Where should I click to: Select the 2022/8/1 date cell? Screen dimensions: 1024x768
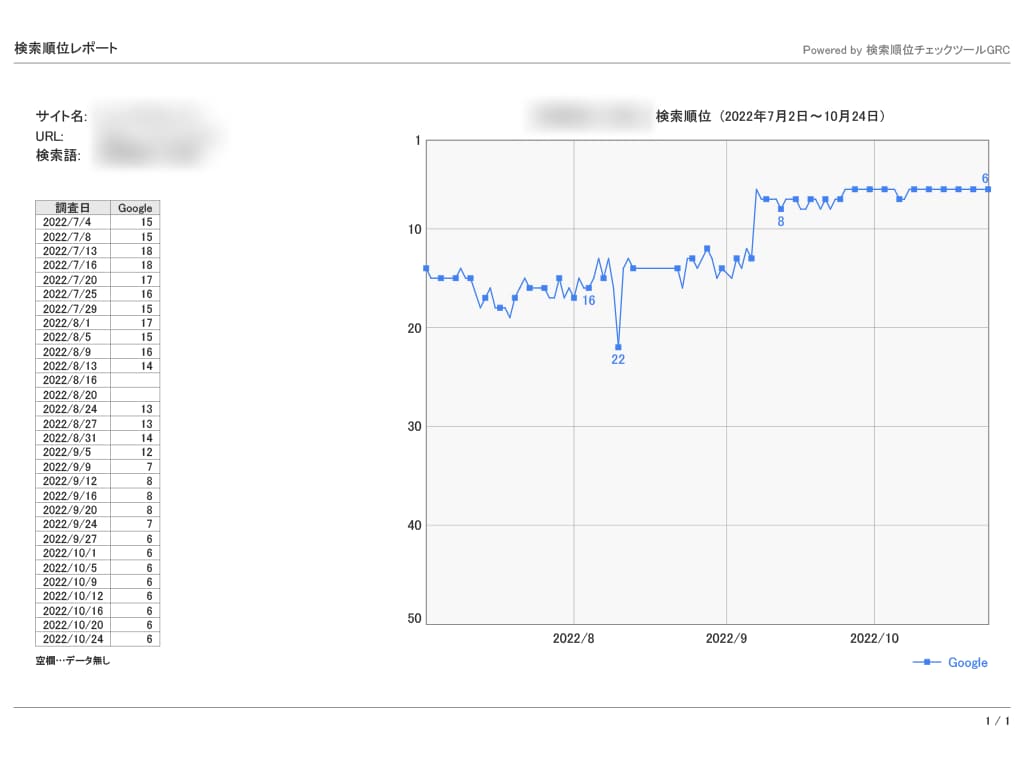click(x=72, y=323)
